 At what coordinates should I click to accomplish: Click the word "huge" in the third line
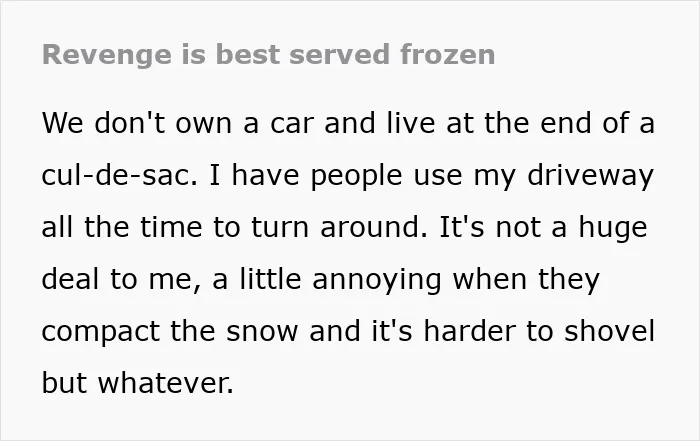click(612, 229)
